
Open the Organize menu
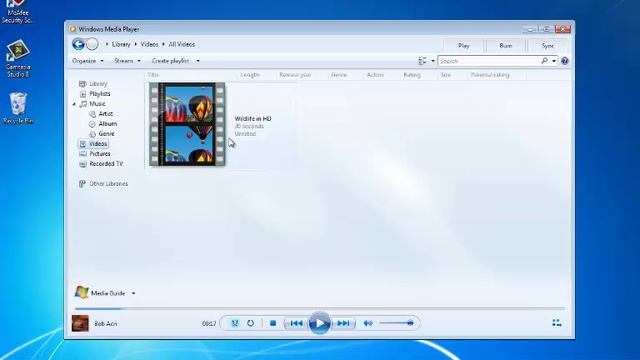tap(87, 61)
